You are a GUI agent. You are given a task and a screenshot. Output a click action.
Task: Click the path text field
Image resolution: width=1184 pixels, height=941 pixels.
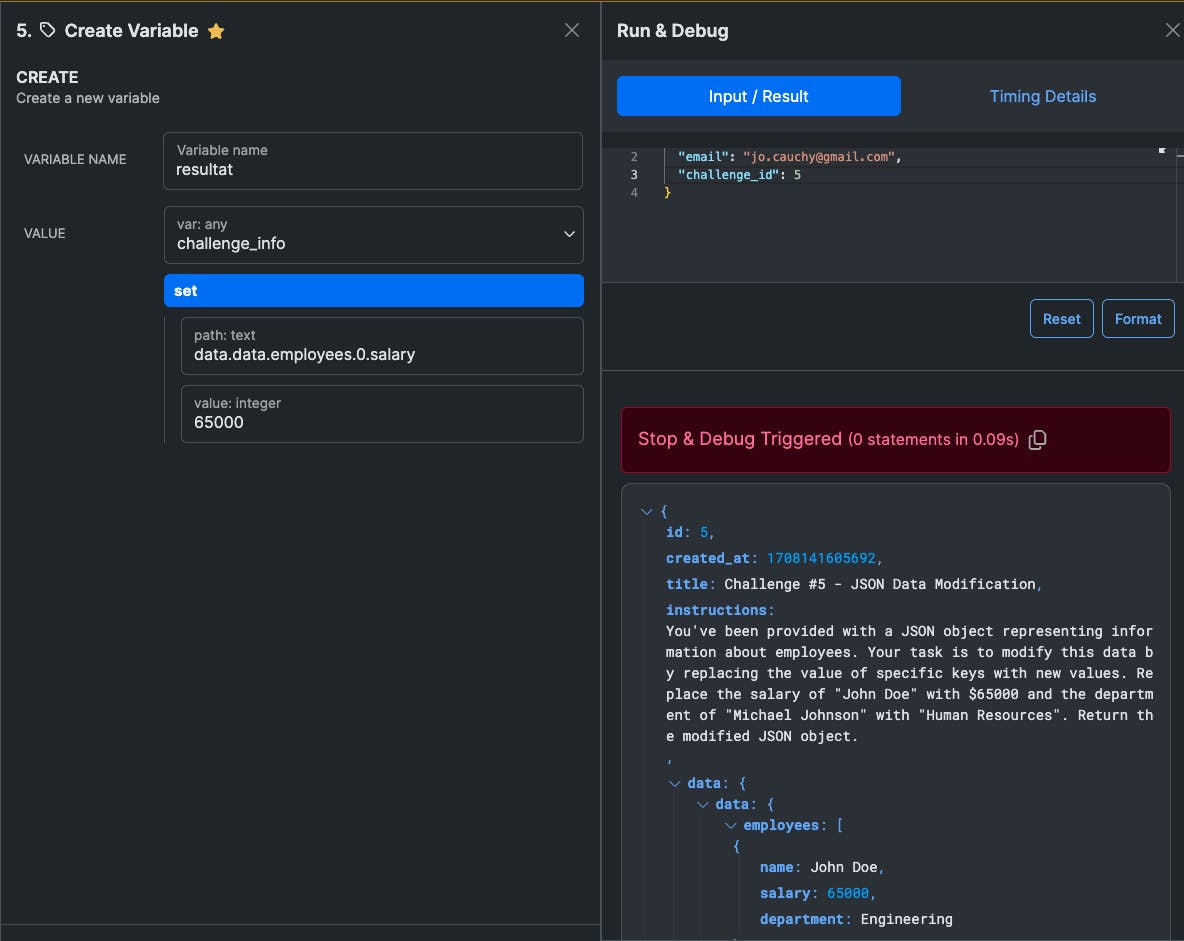coord(381,346)
